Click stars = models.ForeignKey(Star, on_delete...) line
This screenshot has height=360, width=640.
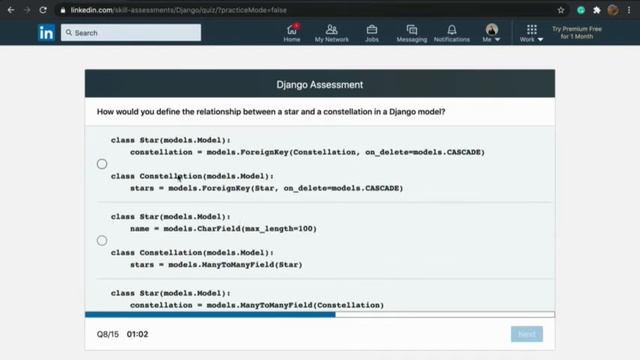point(267,188)
